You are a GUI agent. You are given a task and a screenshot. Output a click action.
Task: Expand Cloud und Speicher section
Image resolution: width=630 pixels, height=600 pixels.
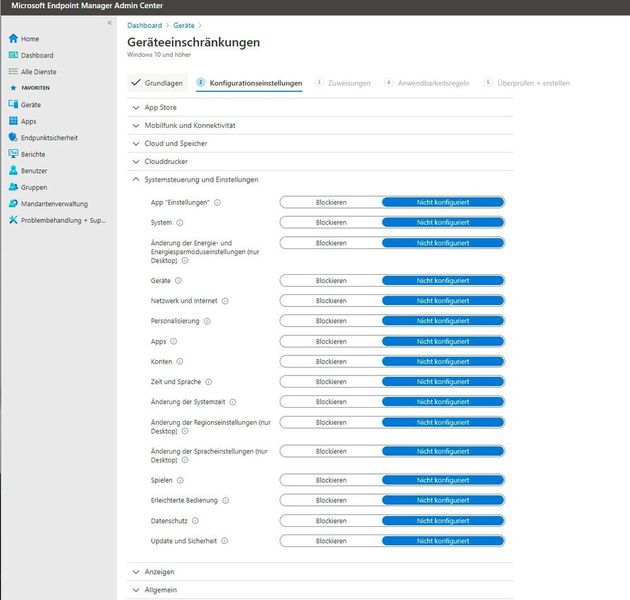point(320,143)
